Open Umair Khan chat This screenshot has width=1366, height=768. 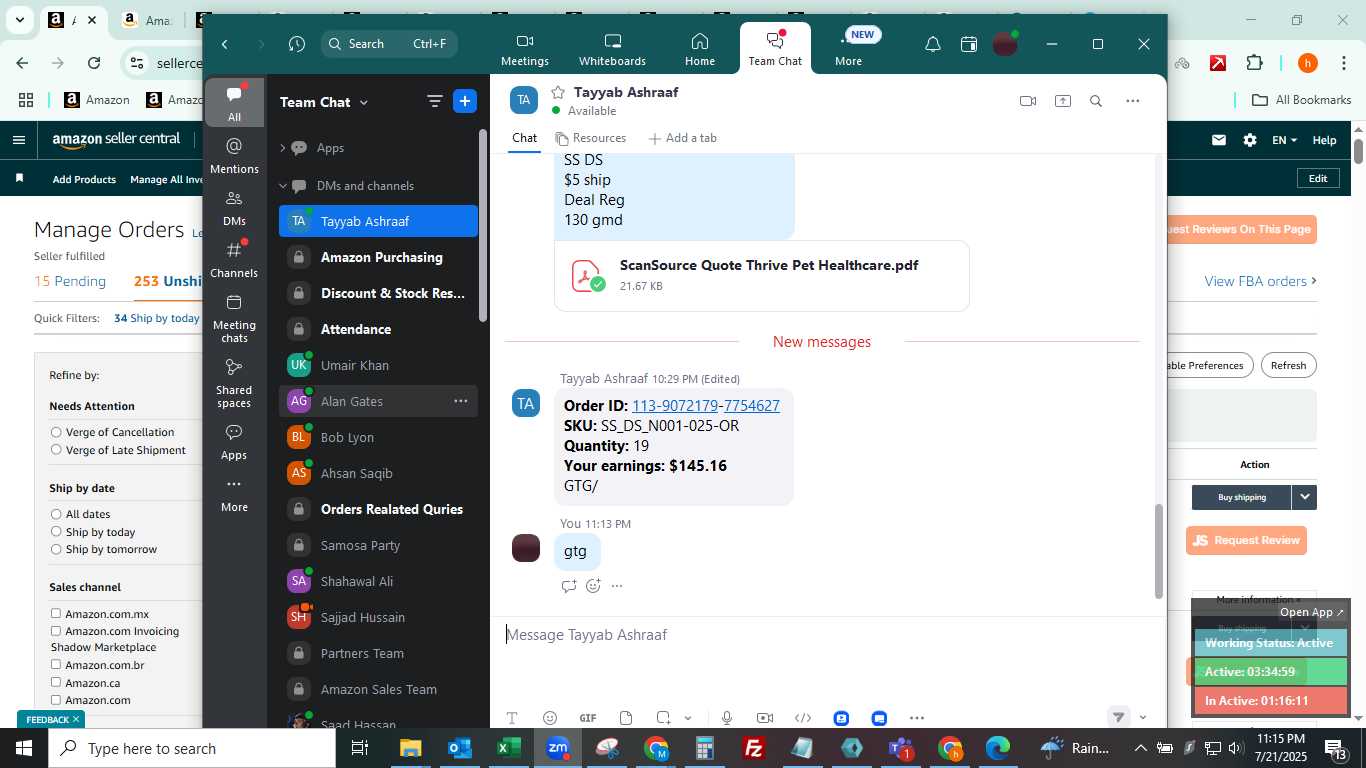click(x=378, y=365)
